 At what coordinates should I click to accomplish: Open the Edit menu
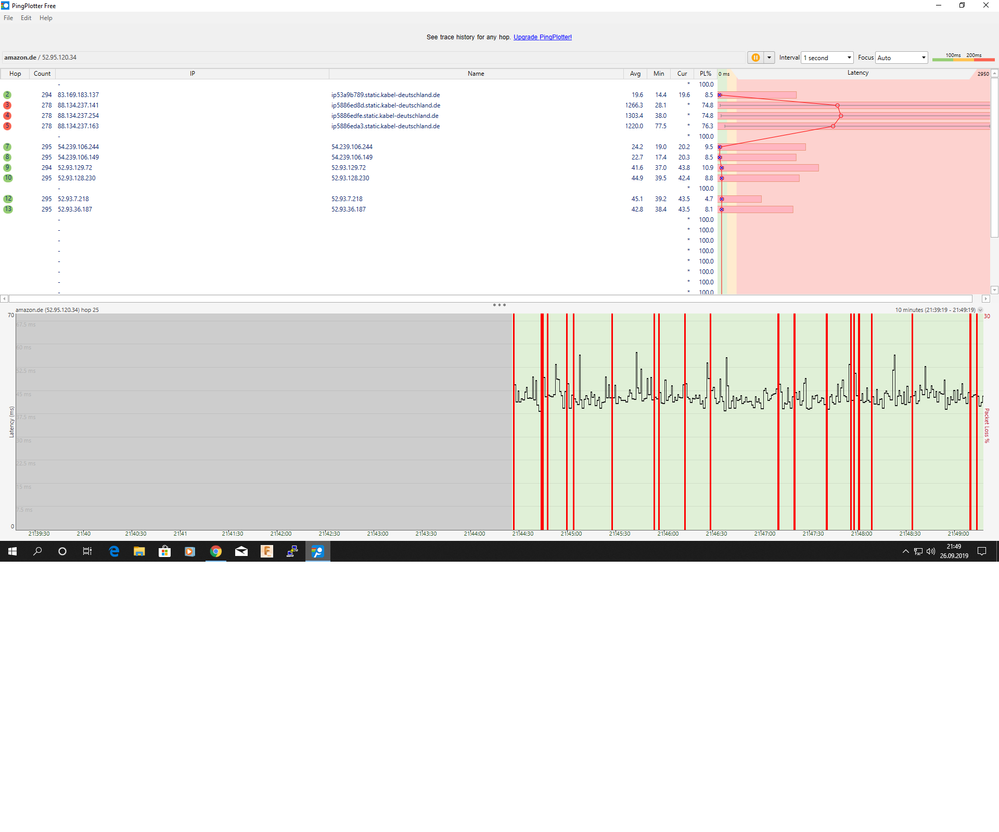[x=26, y=18]
